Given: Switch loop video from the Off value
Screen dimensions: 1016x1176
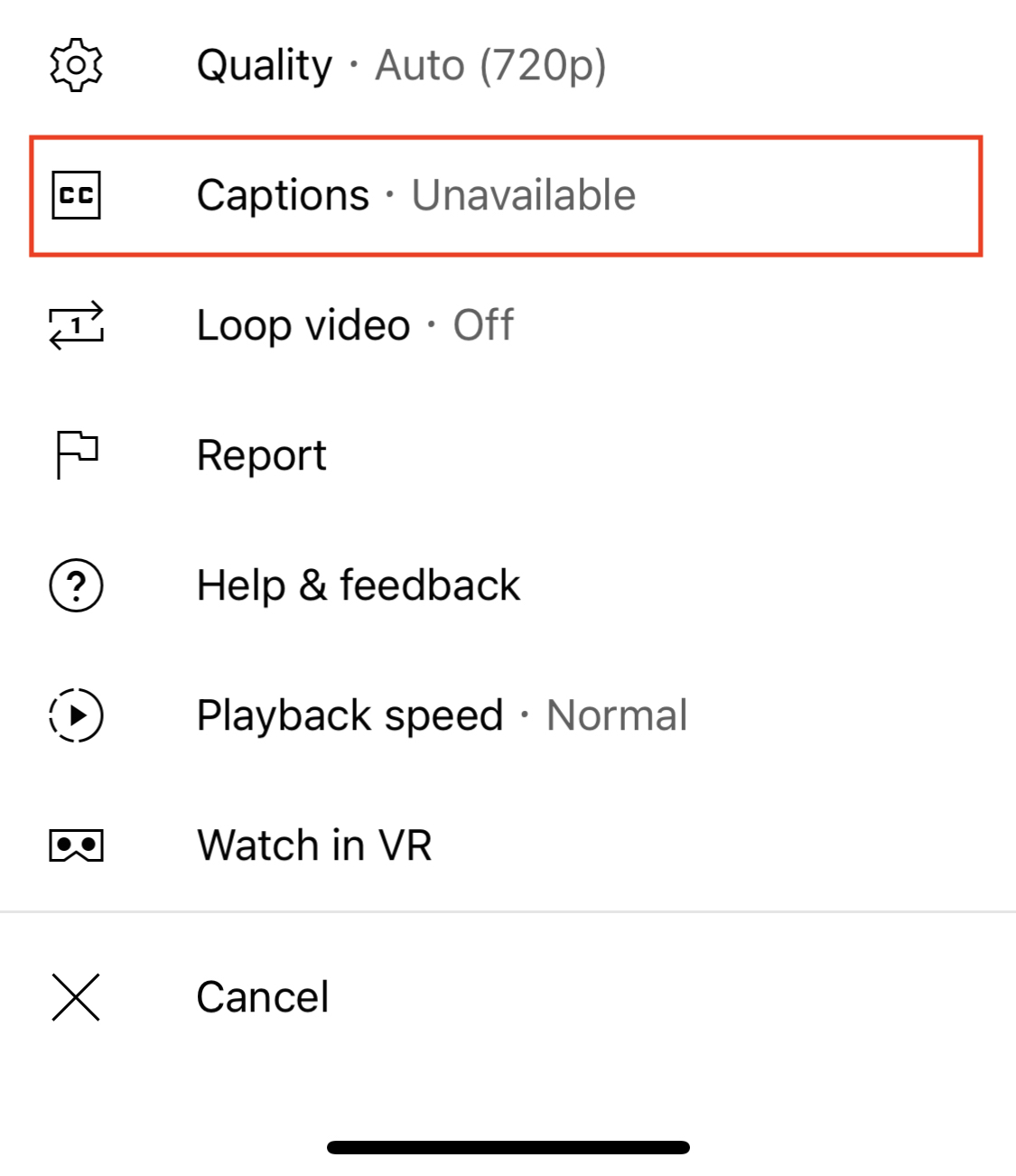Looking at the screenshot, I should [x=483, y=325].
